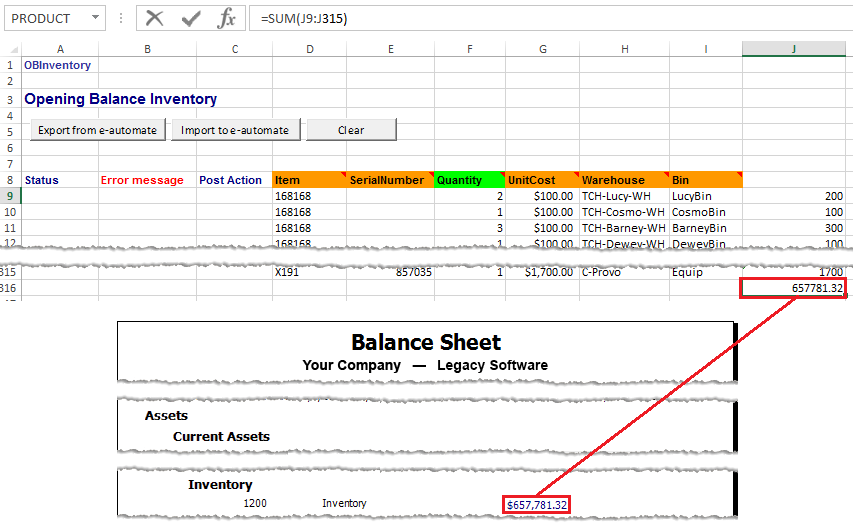The width and height of the screenshot is (854, 524).
Task: Select column D header
Action: click(309, 49)
